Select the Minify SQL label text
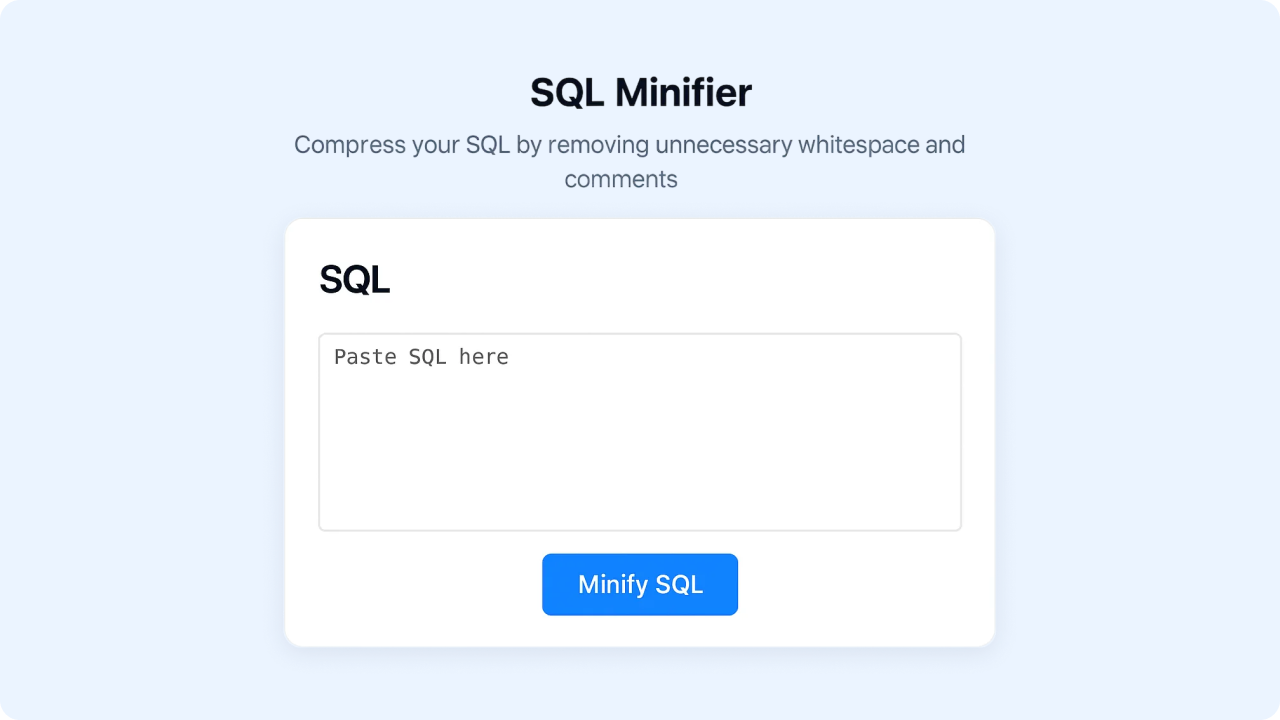This screenshot has width=1280, height=720. click(640, 584)
